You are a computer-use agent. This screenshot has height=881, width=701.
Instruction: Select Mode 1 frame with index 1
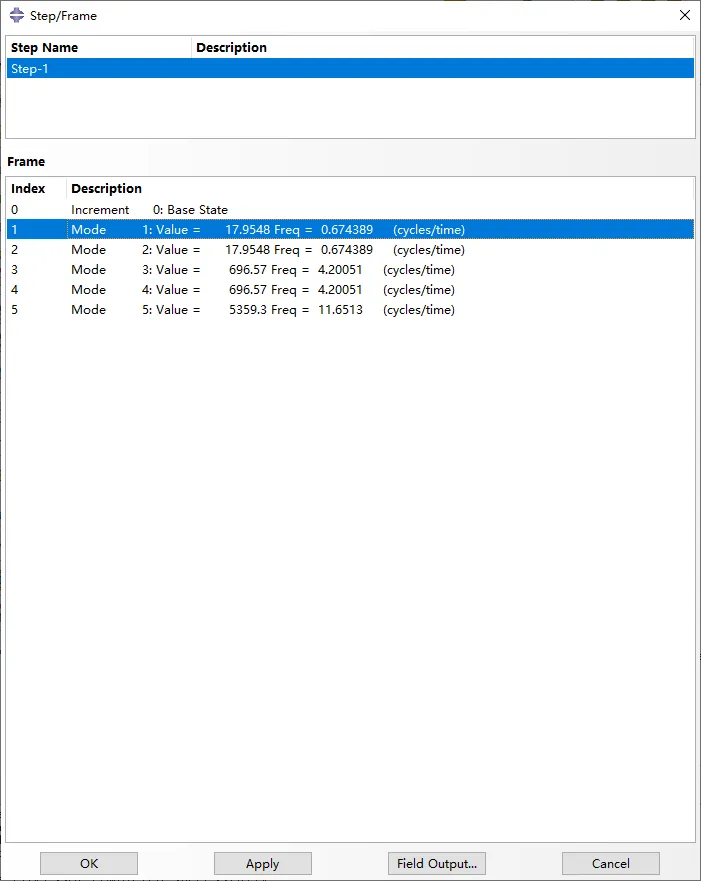pos(268,230)
